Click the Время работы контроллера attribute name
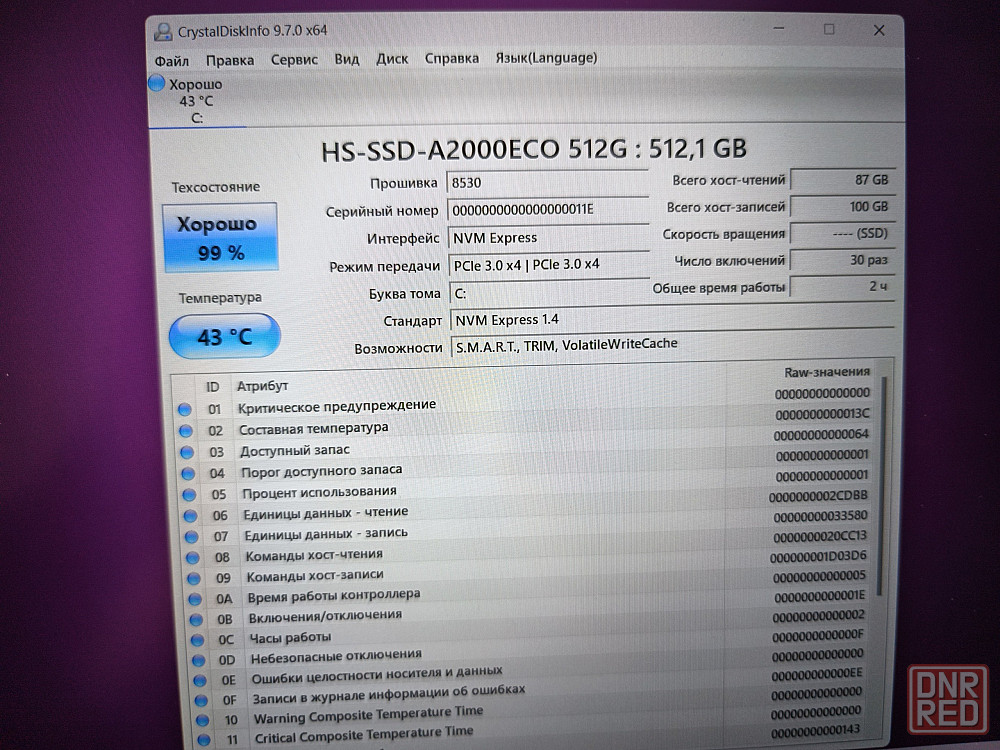This screenshot has width=1000, height=750. point(334,596)
